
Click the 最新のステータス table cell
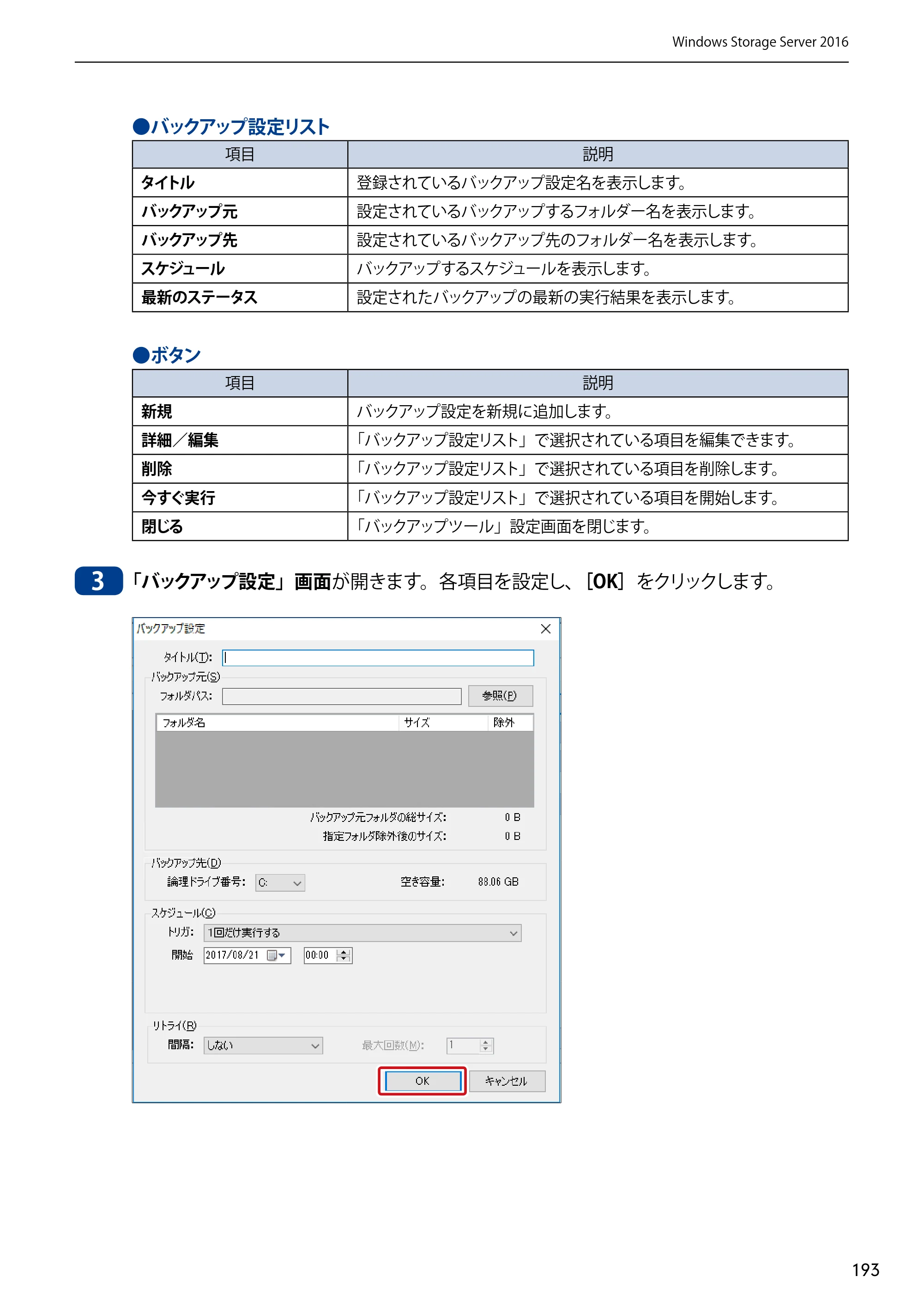[240, 297]
